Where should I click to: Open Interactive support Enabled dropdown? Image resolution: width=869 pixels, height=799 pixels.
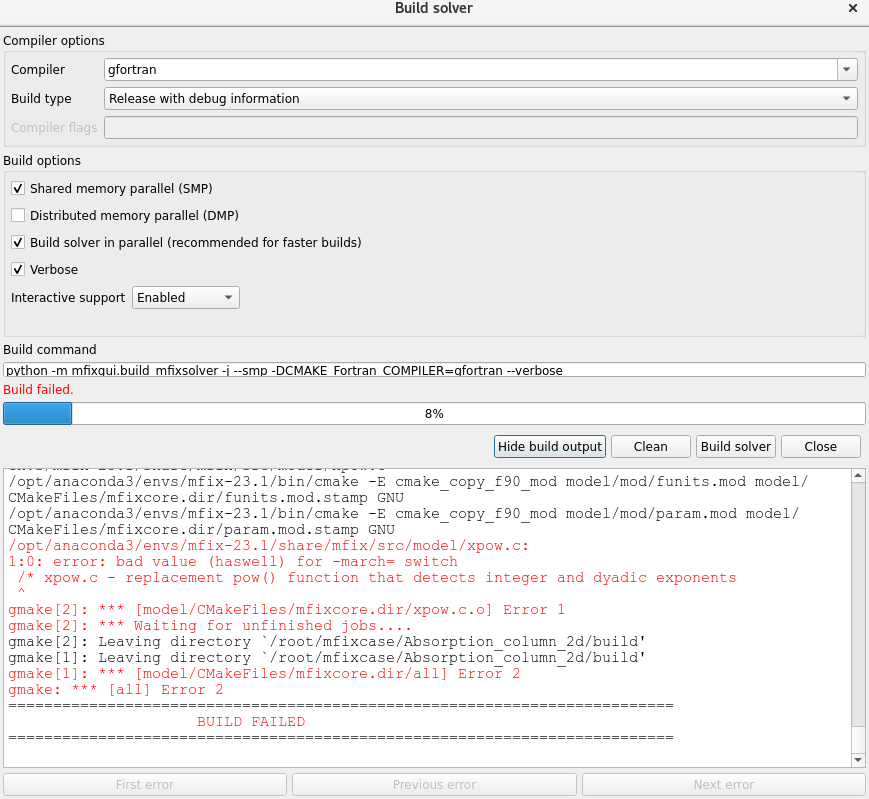186,298
